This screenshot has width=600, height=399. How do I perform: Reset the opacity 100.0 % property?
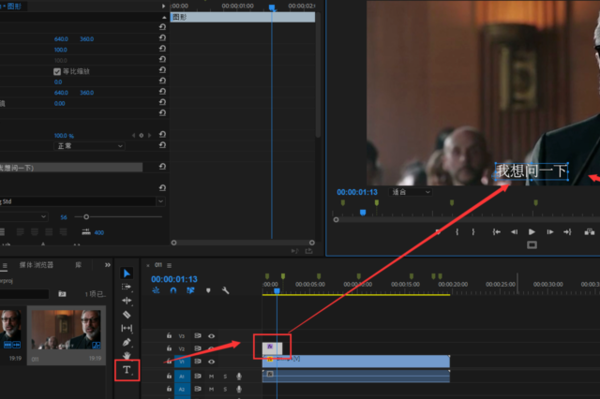point(162,134)
